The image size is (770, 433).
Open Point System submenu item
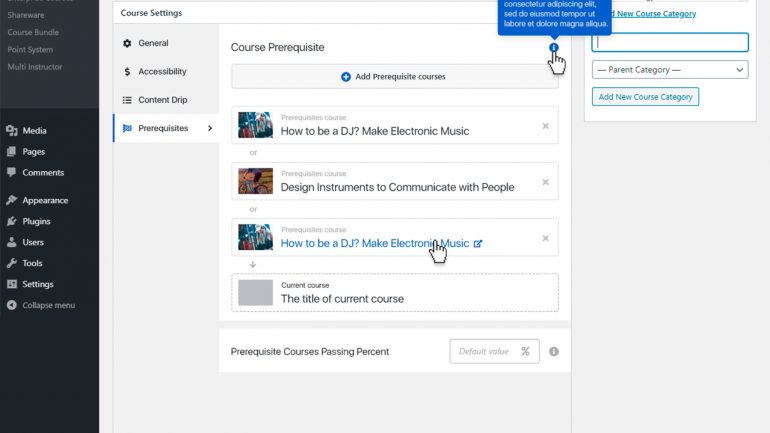coord(30,50)
